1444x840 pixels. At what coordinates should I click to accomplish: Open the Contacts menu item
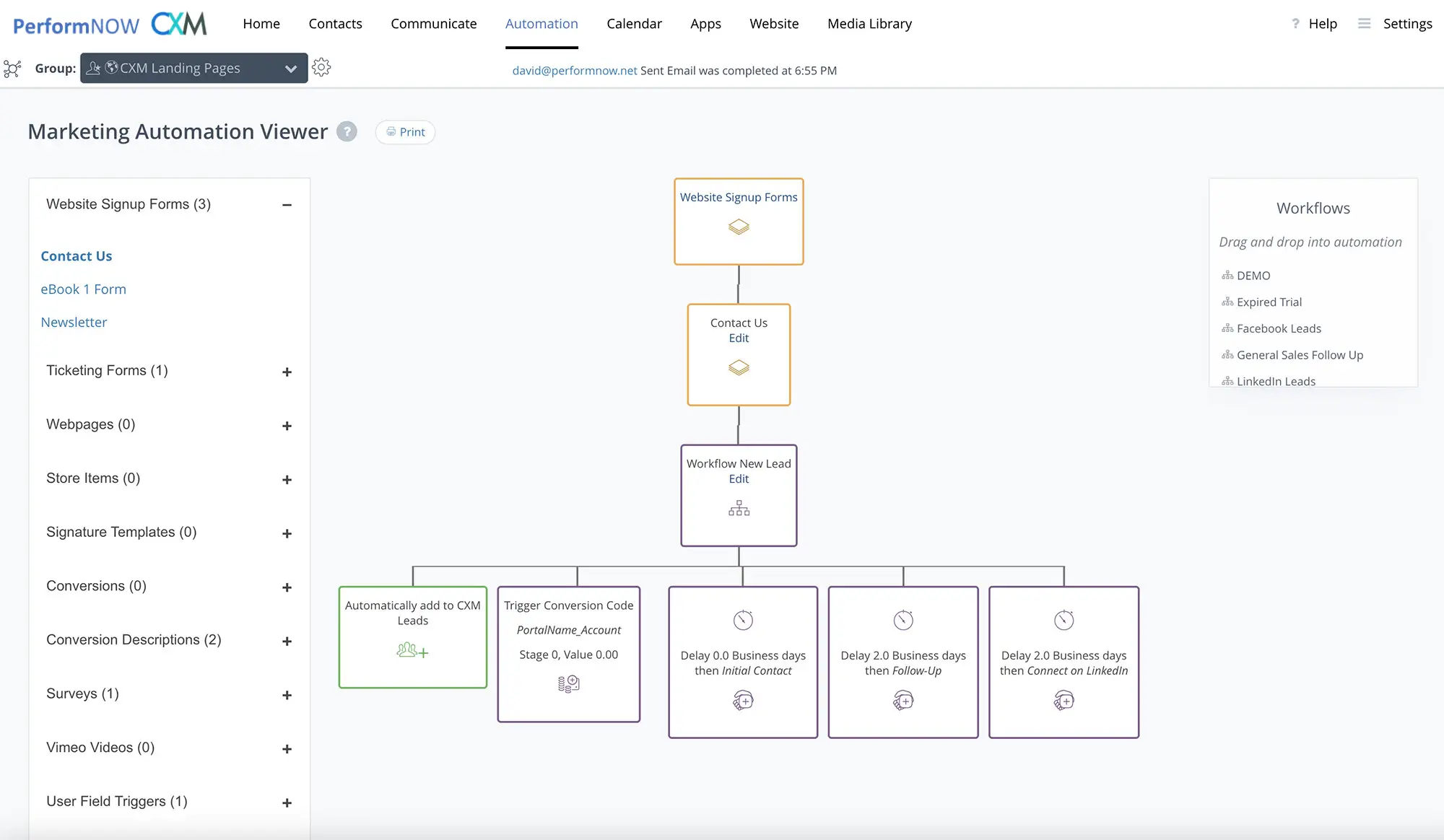pyautogui.click(x=335, y=23)
